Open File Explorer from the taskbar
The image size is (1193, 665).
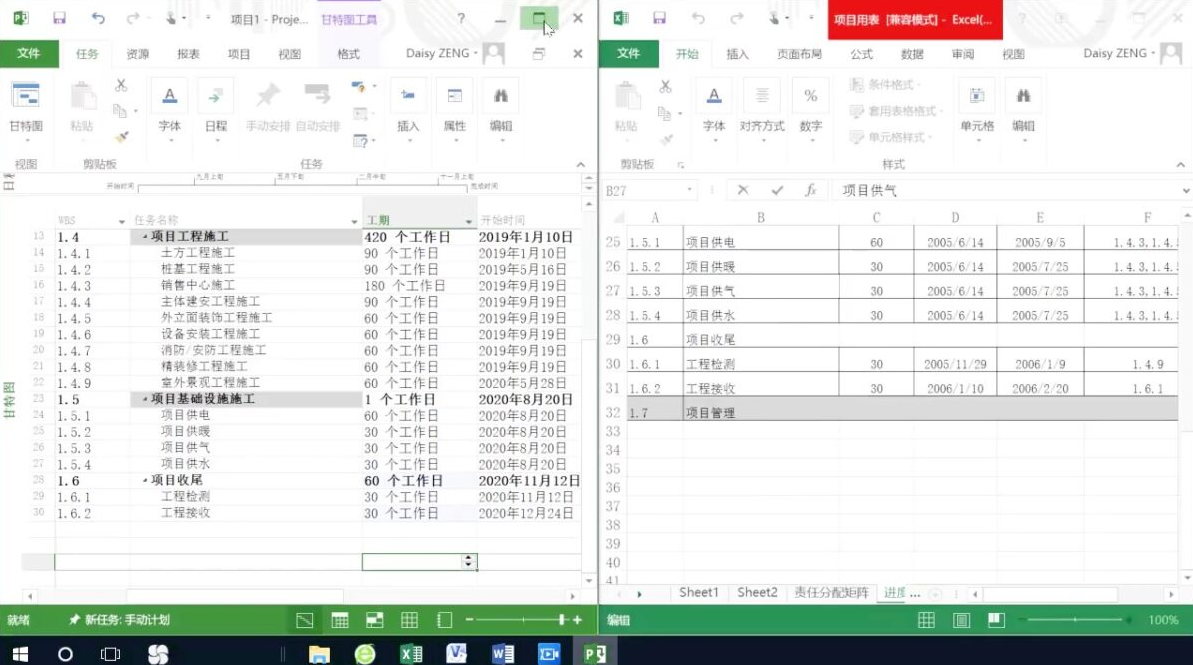click(319, 654)
